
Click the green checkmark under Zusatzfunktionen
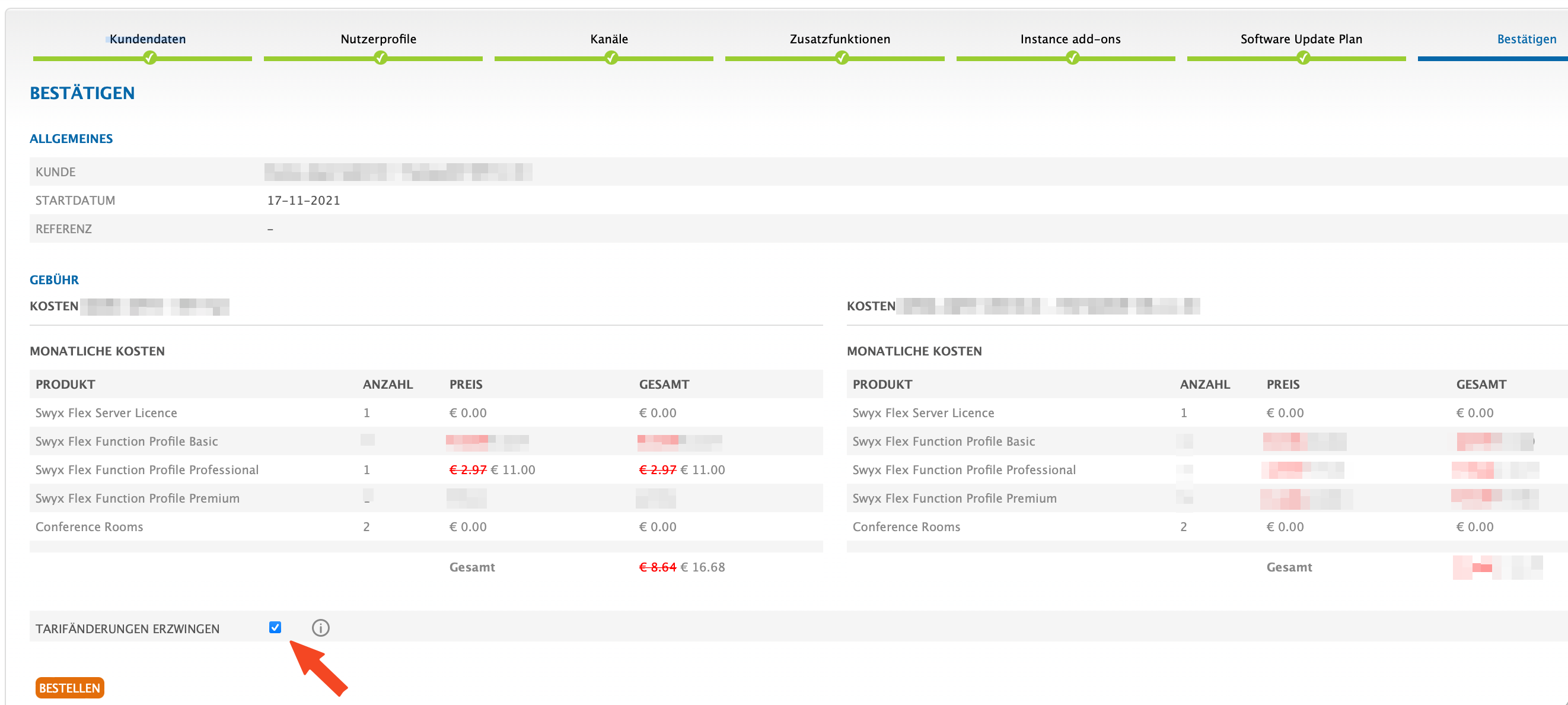pos(842,58)
